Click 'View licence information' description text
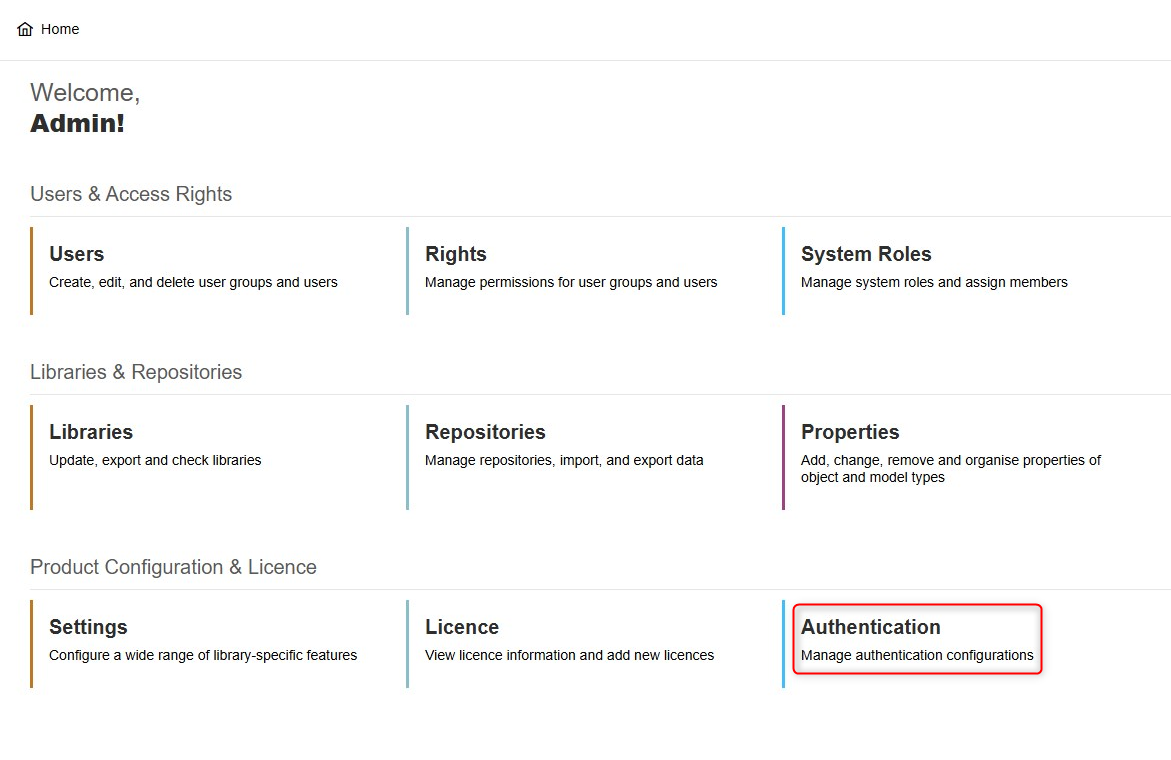 (x=569, y=656)
